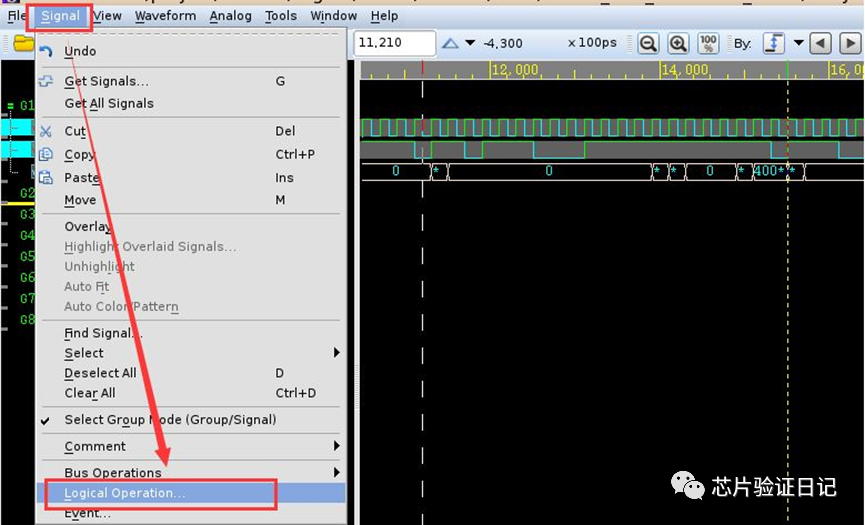Open the Tools menu
Image resolution: width=865 pixels, height=525 pixels.
tap(281, 16)
